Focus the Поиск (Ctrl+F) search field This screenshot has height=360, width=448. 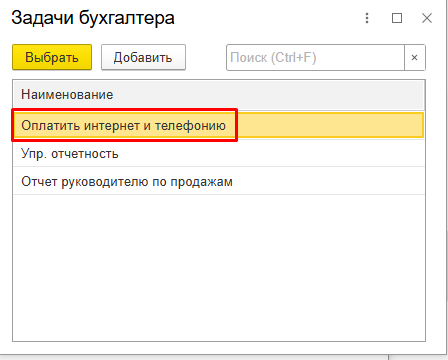315,57
